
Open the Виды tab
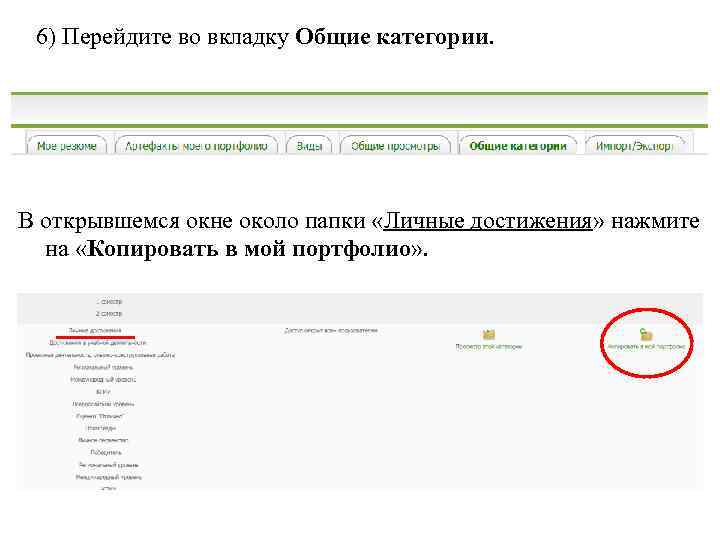309,146
